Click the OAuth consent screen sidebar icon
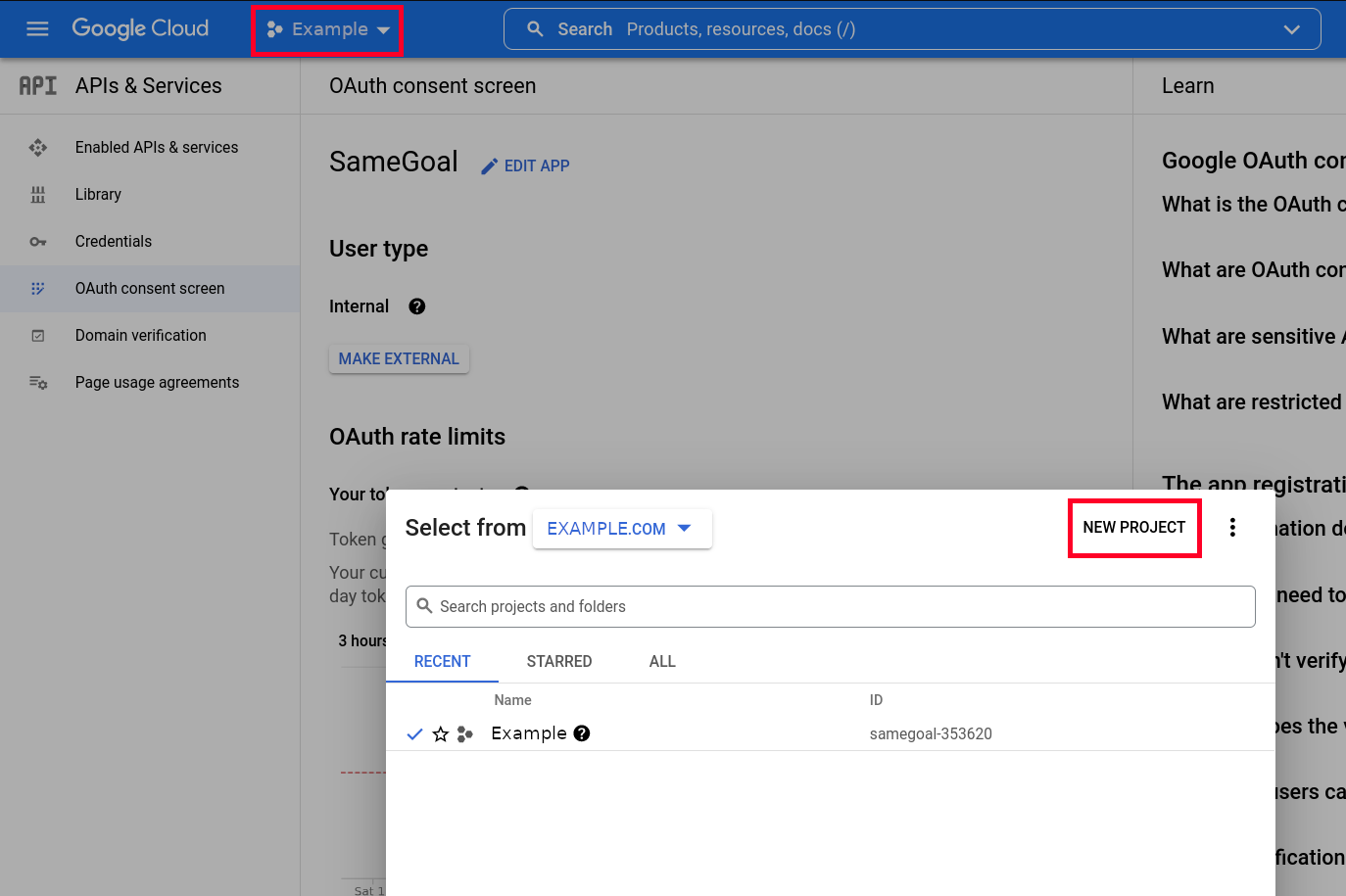This screenshot has width=1346, height=896. tap(38, 288)
